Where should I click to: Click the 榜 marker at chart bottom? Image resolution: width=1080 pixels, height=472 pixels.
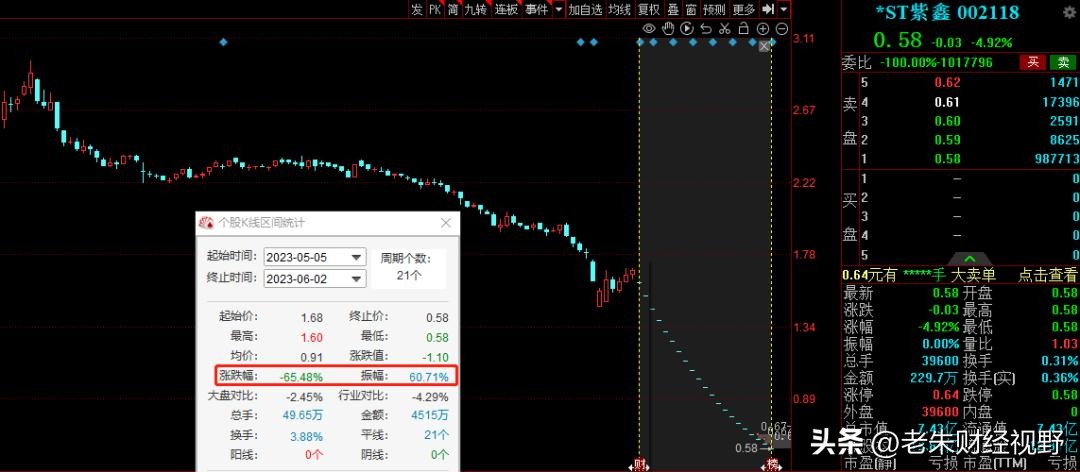(x=771, y=466)
